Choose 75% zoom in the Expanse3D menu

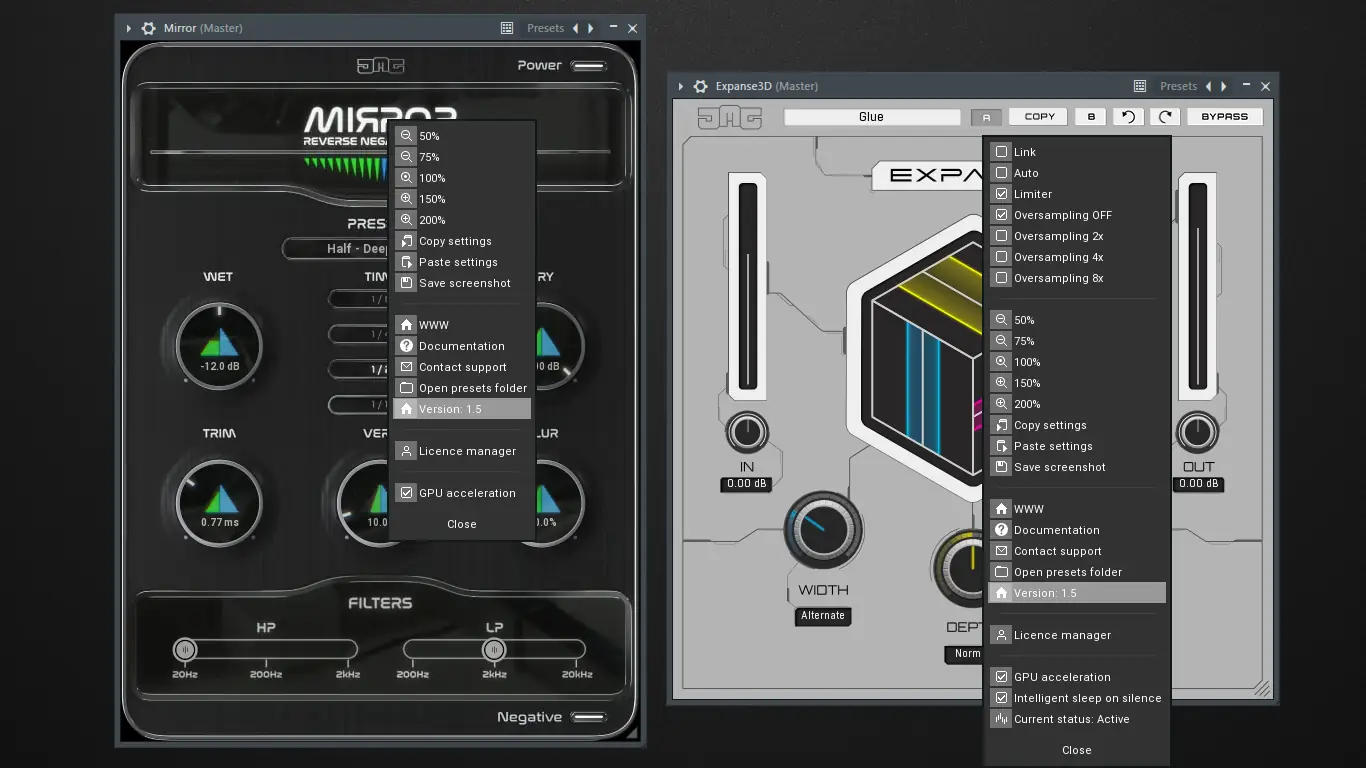[1077, 341]
